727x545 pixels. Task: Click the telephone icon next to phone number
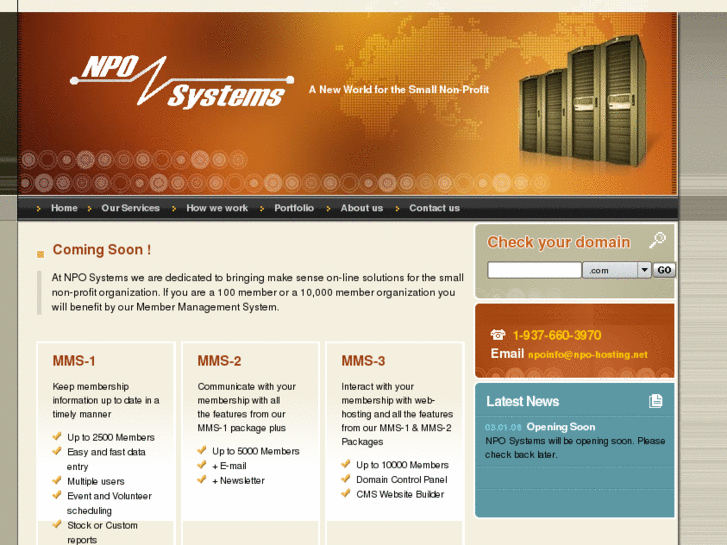(497, 334)
